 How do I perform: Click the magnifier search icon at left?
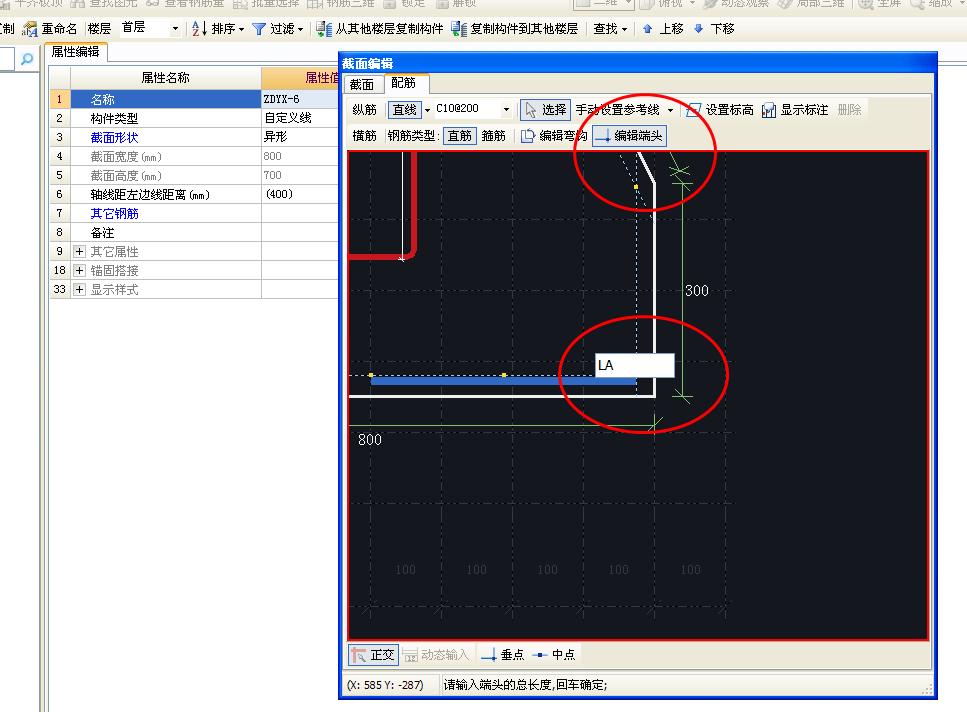[27, 59]
